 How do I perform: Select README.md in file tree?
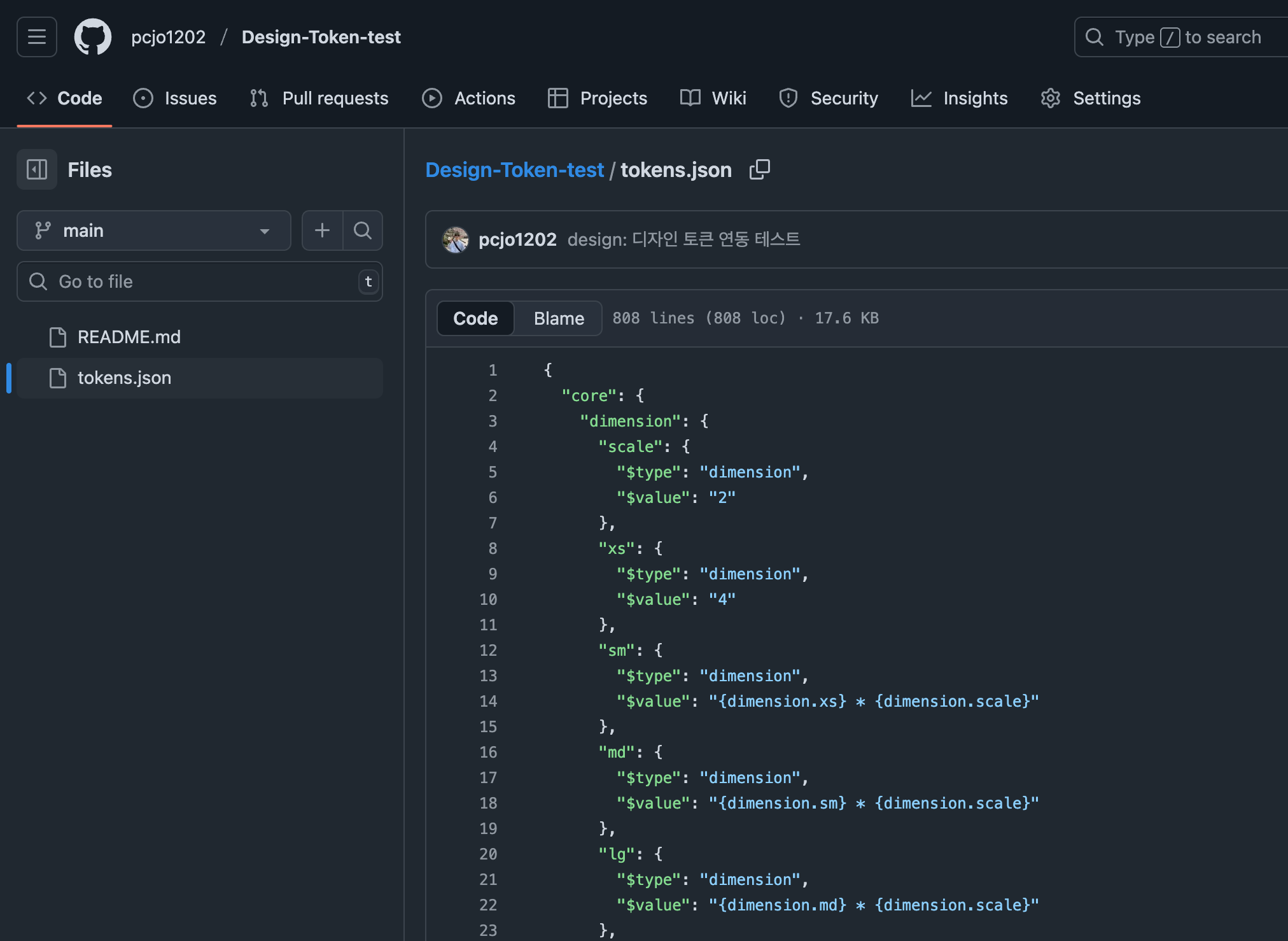[x=129, y=337]
